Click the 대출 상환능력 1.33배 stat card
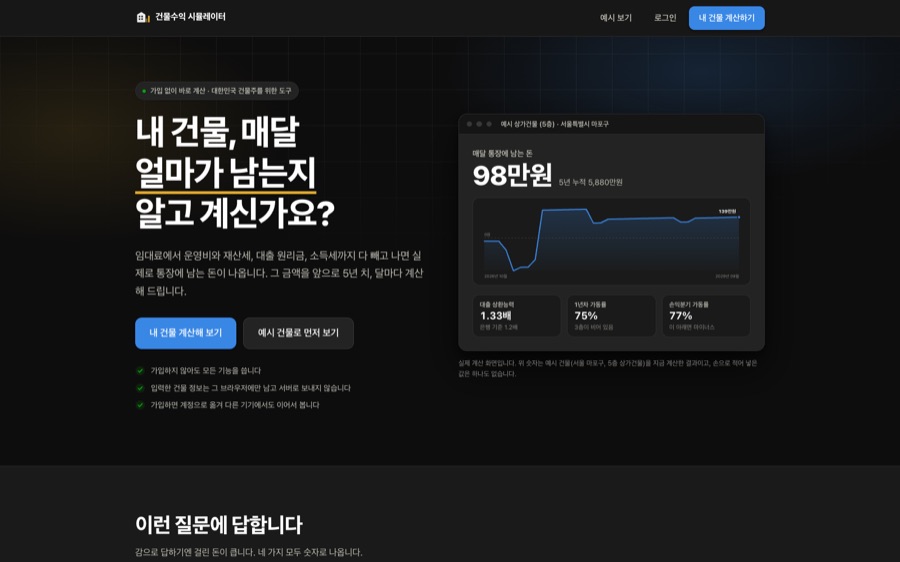The image size is (900, 562). point(517,316)
